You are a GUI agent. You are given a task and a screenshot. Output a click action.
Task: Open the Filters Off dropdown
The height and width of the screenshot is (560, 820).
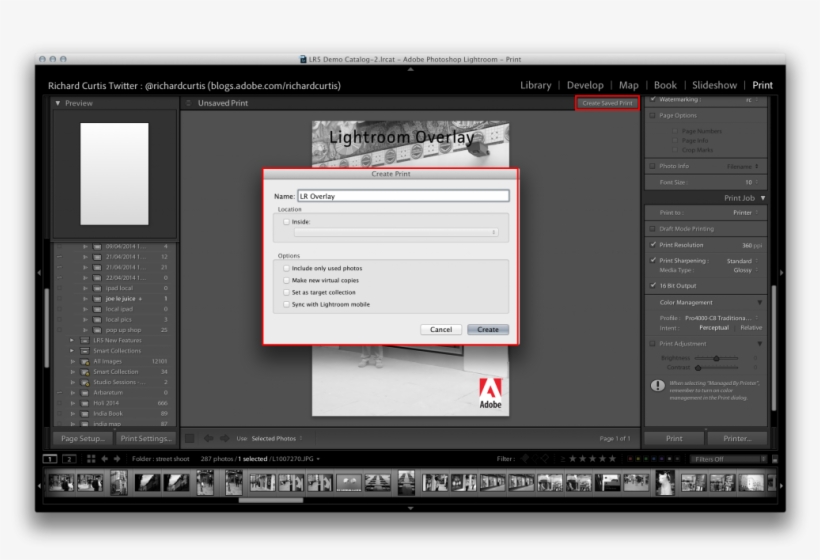(x=726, y=459)
